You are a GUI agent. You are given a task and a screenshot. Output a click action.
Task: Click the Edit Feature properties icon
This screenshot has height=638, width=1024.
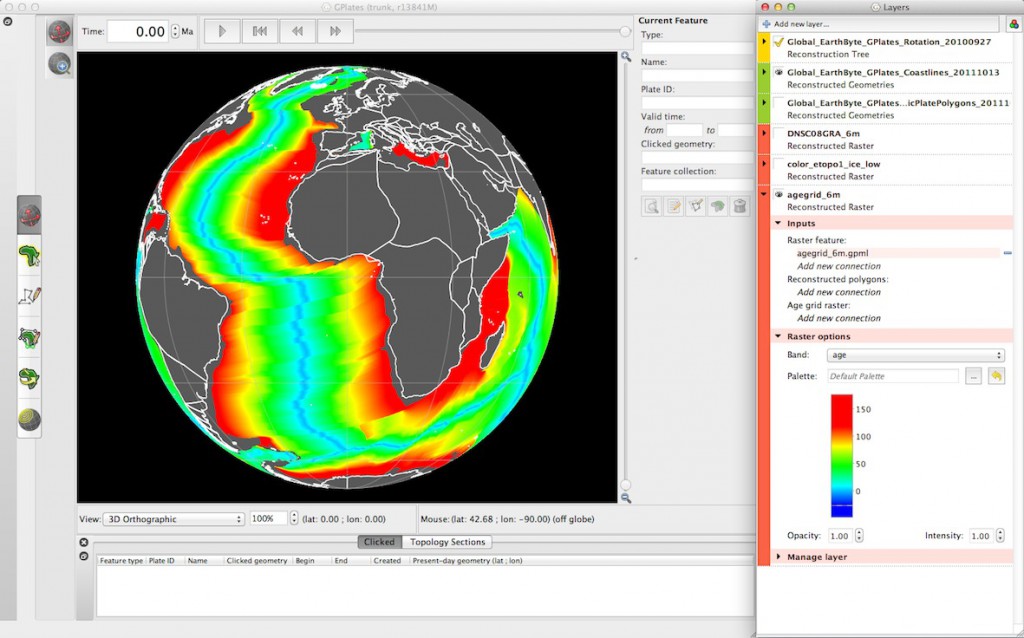point(673,206)
